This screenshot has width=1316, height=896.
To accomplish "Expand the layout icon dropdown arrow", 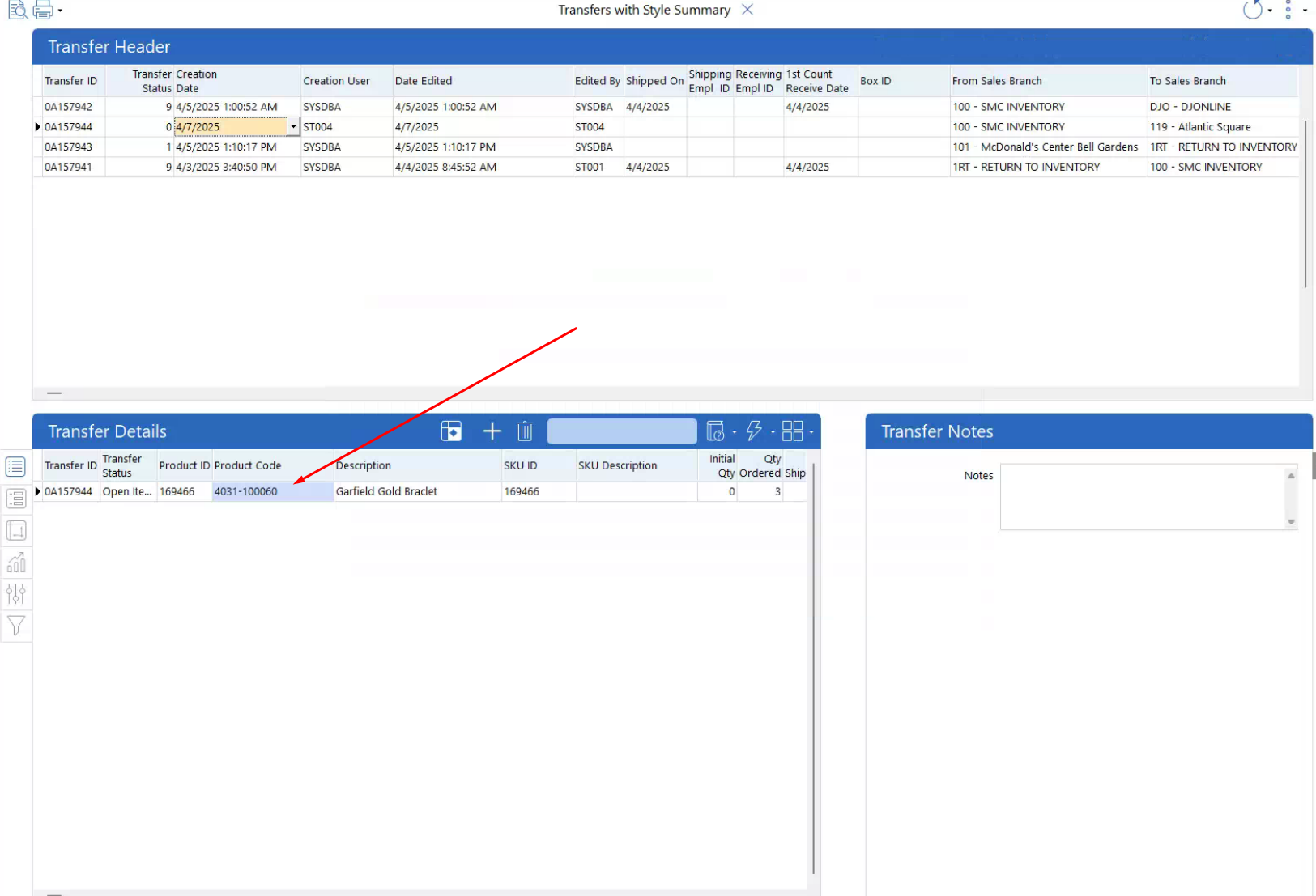I will click(811, 432).
